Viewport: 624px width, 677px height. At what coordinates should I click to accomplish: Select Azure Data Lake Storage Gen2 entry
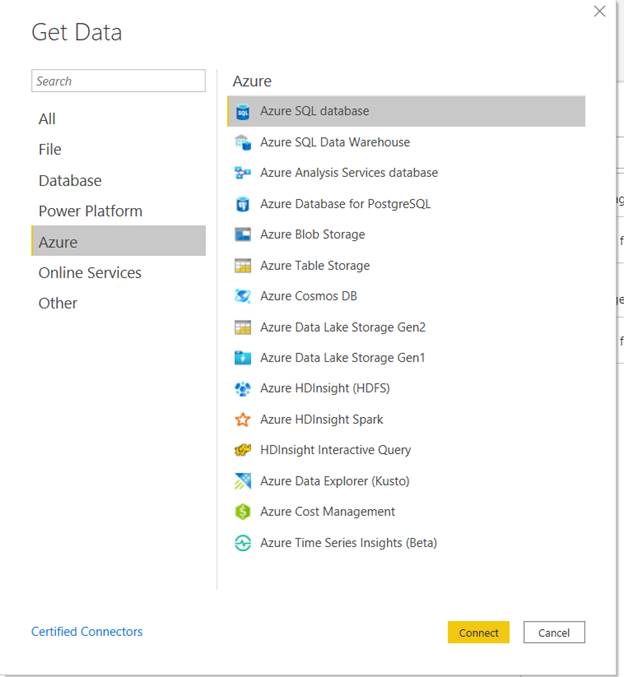(x=406, y=327)
